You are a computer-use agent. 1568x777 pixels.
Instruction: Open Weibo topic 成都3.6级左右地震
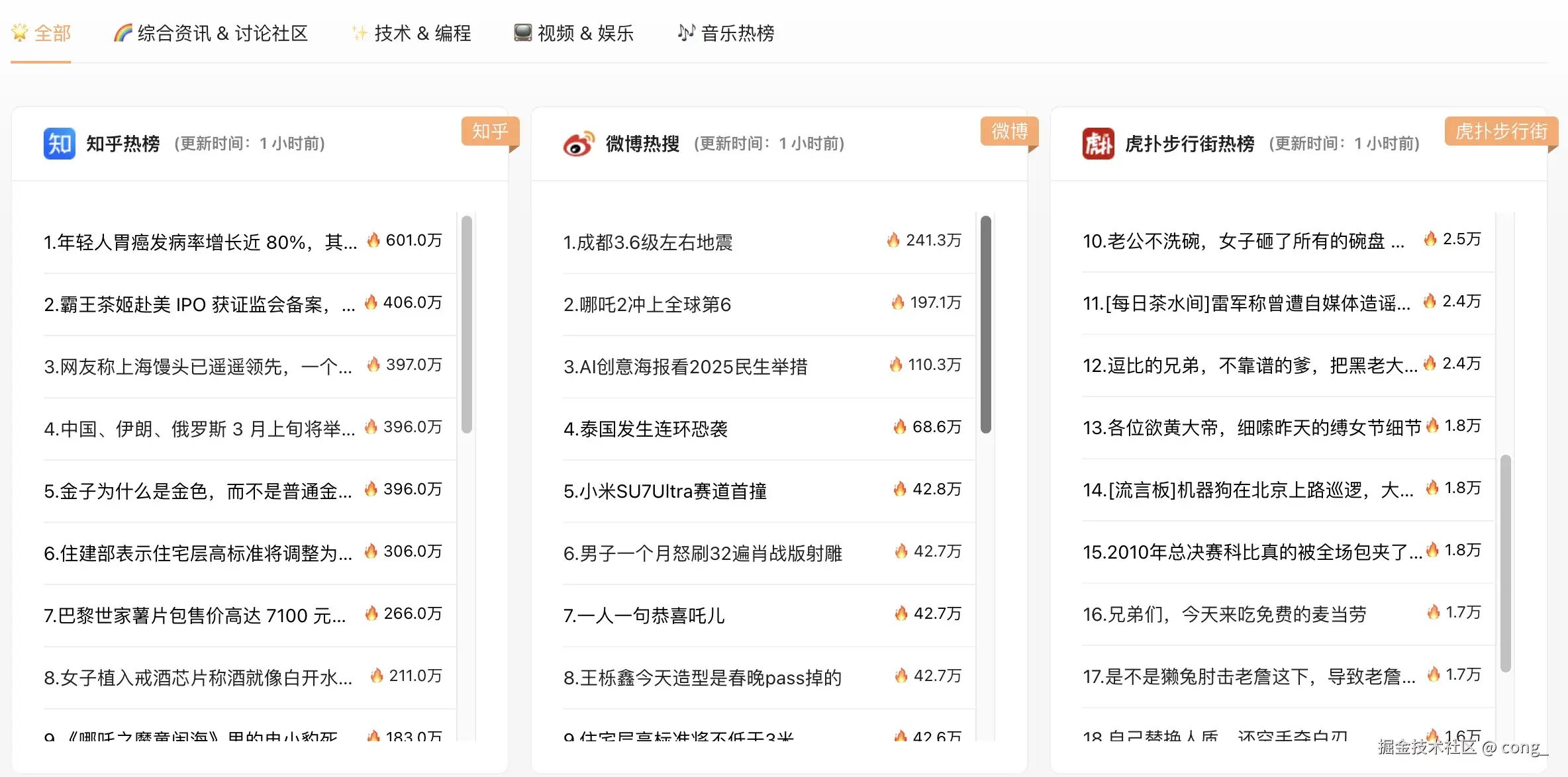648,242
